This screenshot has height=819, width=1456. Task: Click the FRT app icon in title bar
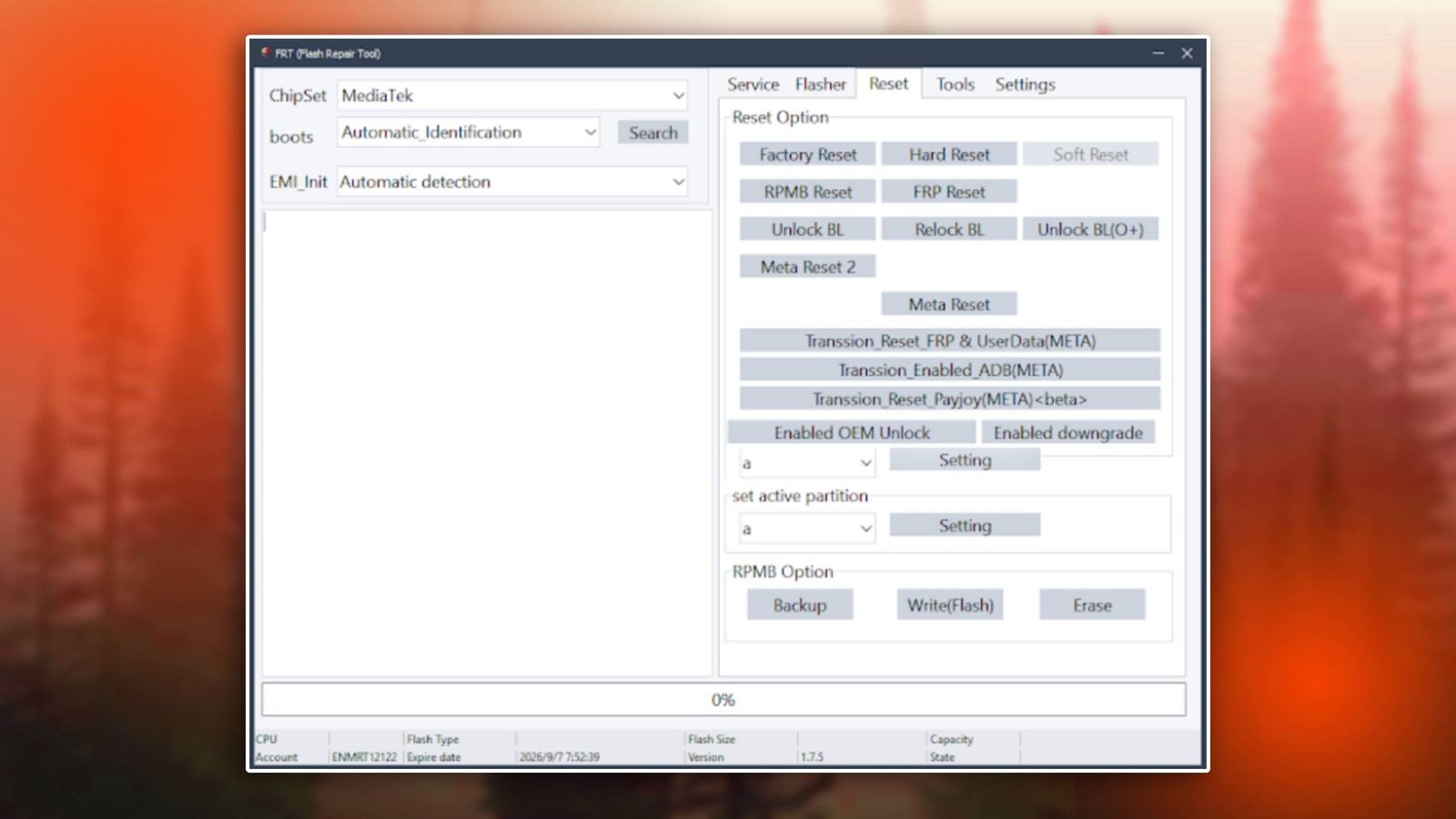266,54
